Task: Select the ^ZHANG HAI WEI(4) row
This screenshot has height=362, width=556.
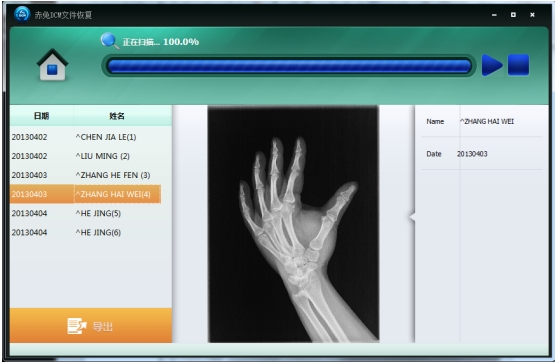Action: (x=85, y=194)
